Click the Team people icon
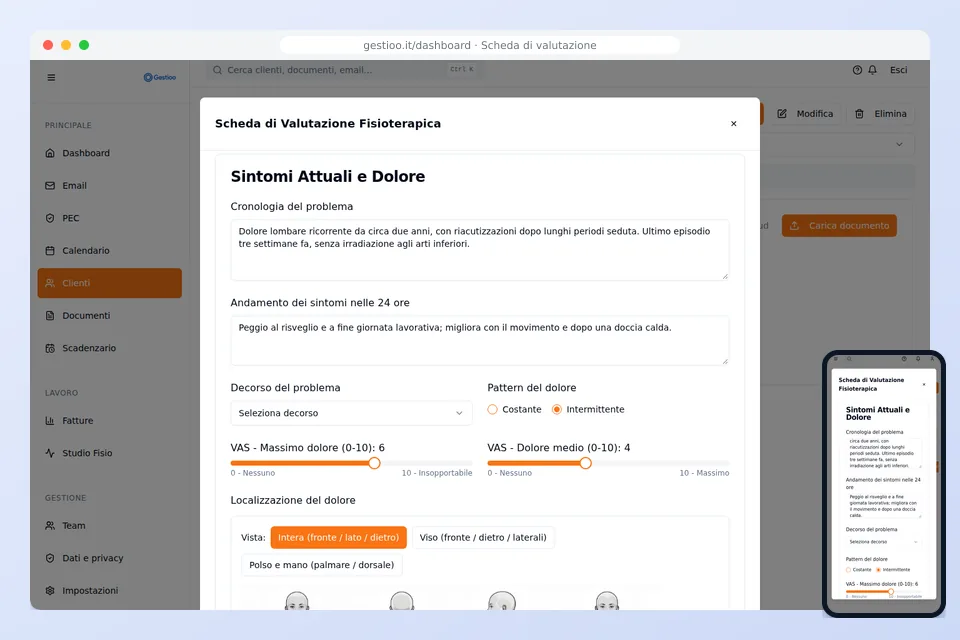Screen dimensions: 960x640 click(x=50, y=525)
